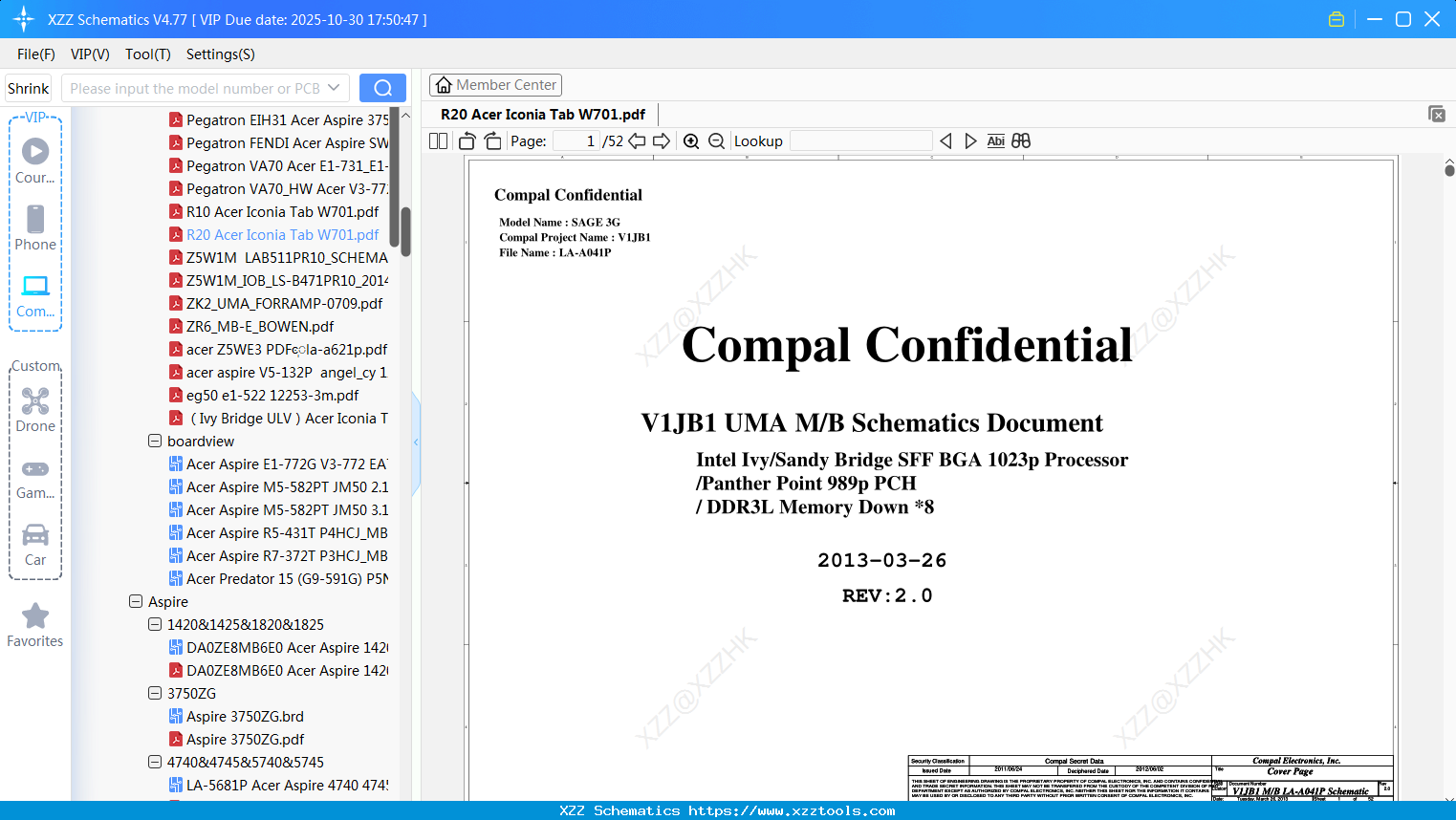Click the binoculars search icon
This screenshot has height=820, width=1456.
1021,140
